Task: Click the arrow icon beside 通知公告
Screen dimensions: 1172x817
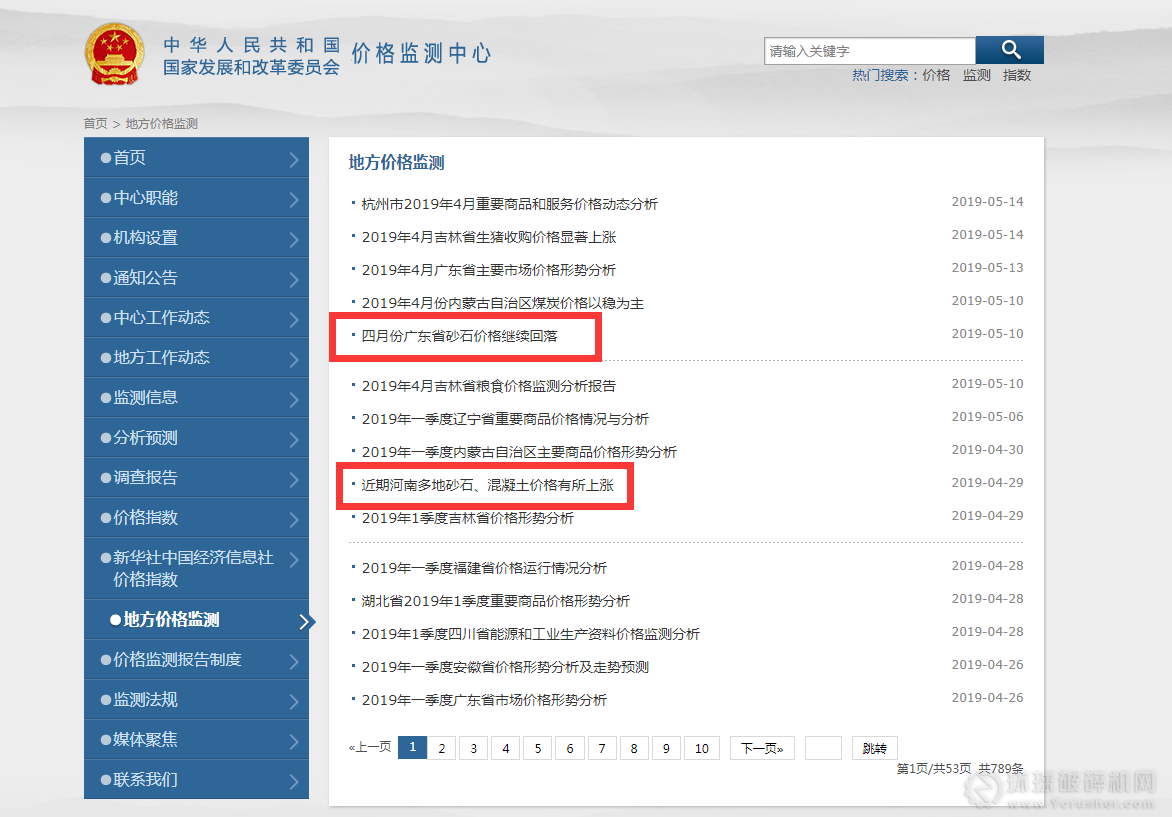Action: coord(293,279)
